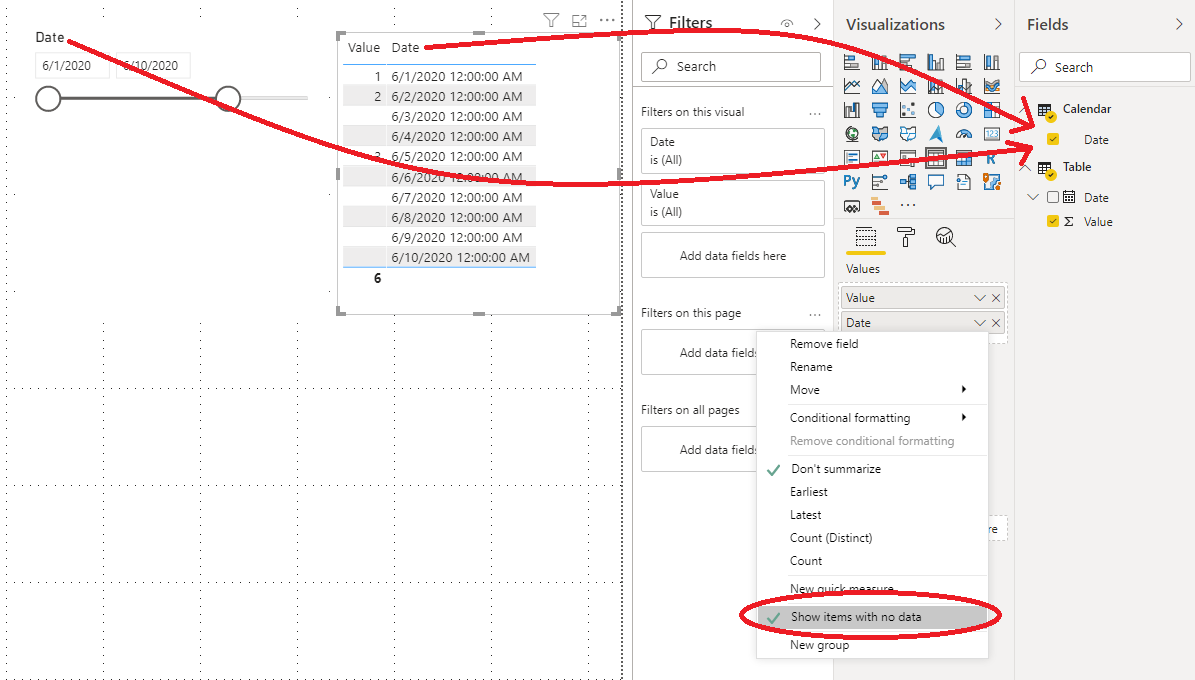1195x680 pixels.
Task: Pick the ribbon chart visual
Action: pyautogui.click(x=992, y=86)
